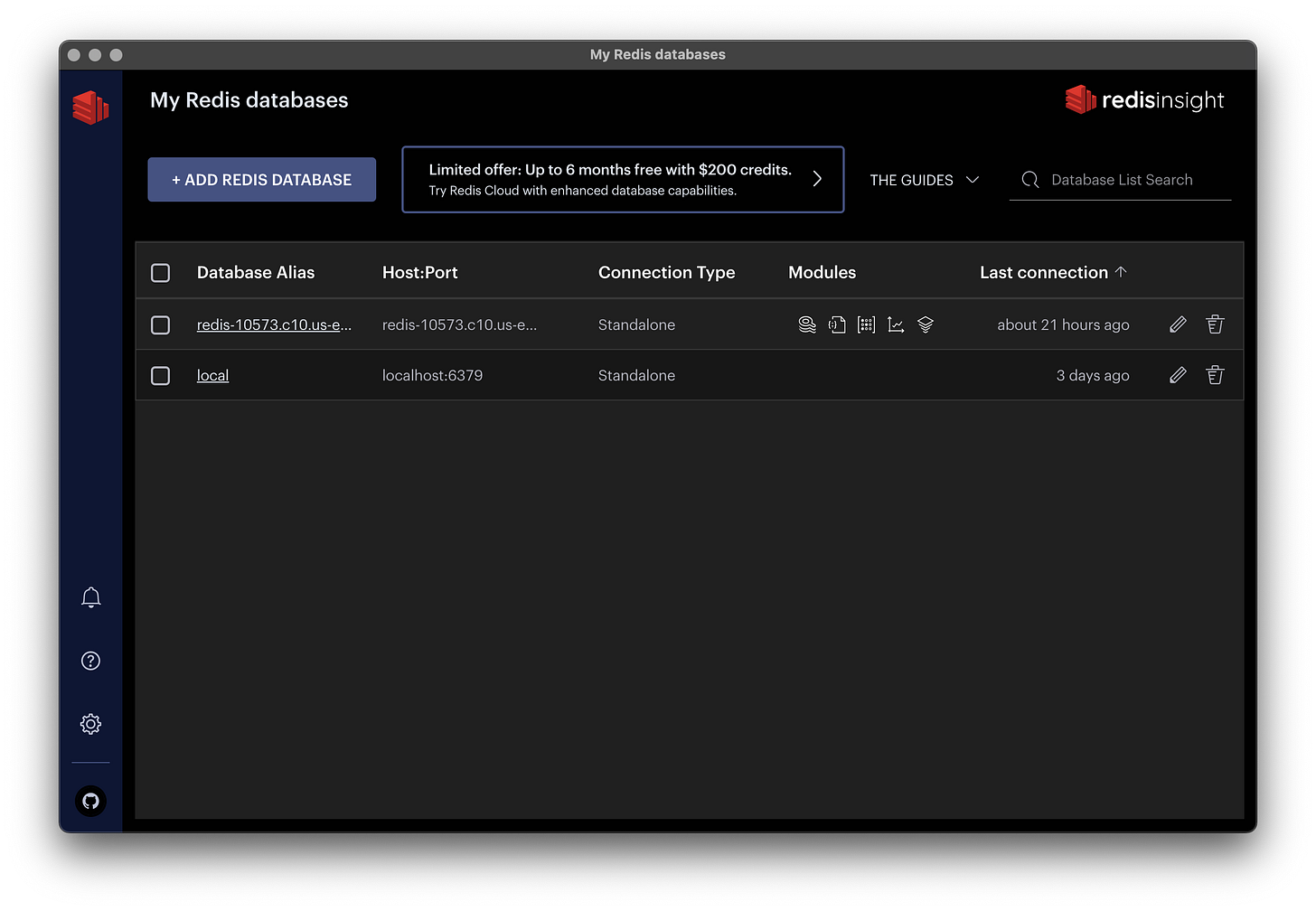Click the redisinsight logo in the header
This screenshot has height=911, width=1316.
click(x=1144, y=99)
